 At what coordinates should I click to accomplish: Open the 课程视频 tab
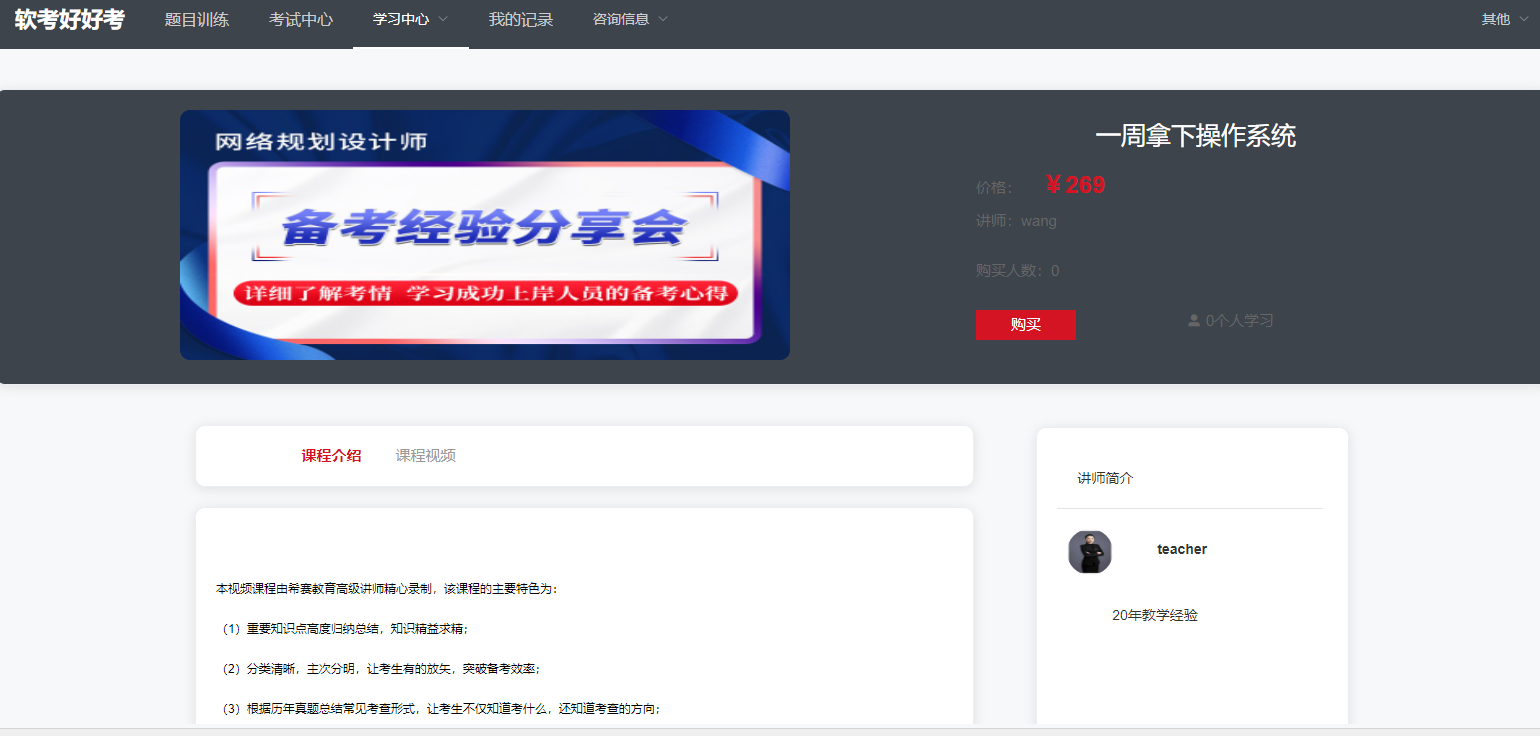coord(424,454)
